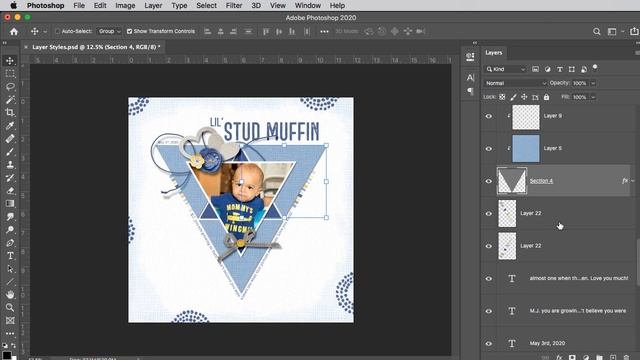The height and width of the screenshot is (360, 640).
Task: Filter for smart objects
Action: pos(584,69)
